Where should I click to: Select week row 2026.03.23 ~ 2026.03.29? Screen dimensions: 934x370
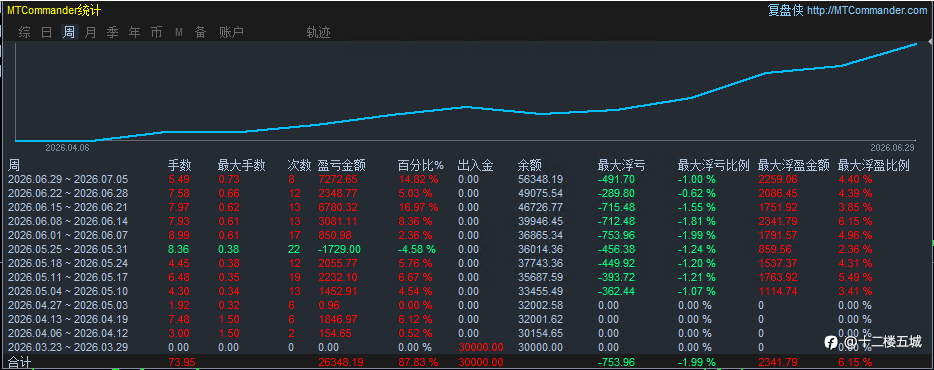pos(467,347)
